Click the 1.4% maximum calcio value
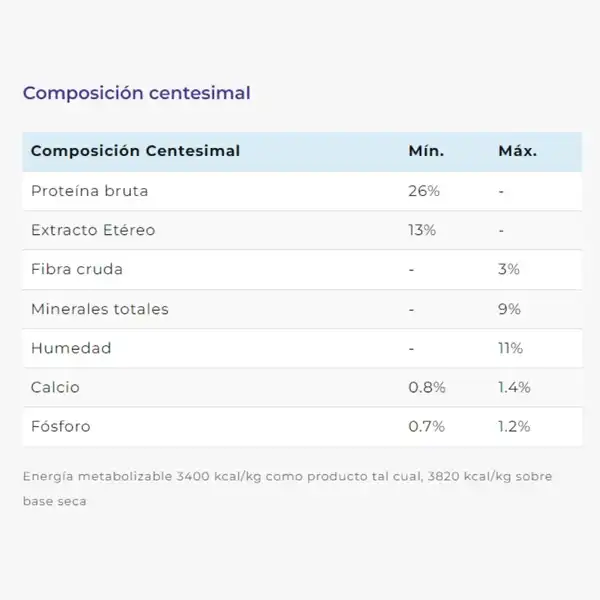Screen dimensions: 600x600 coord(514,387)
